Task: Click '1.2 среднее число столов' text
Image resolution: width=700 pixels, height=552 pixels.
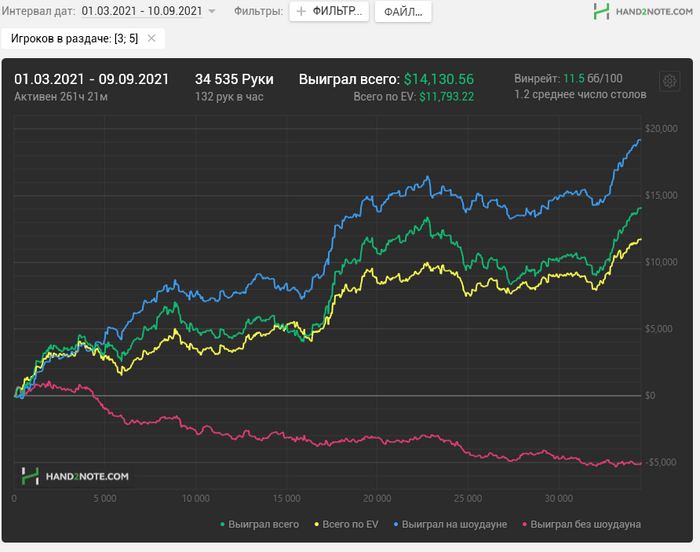Action: click(x=580, y=95)
